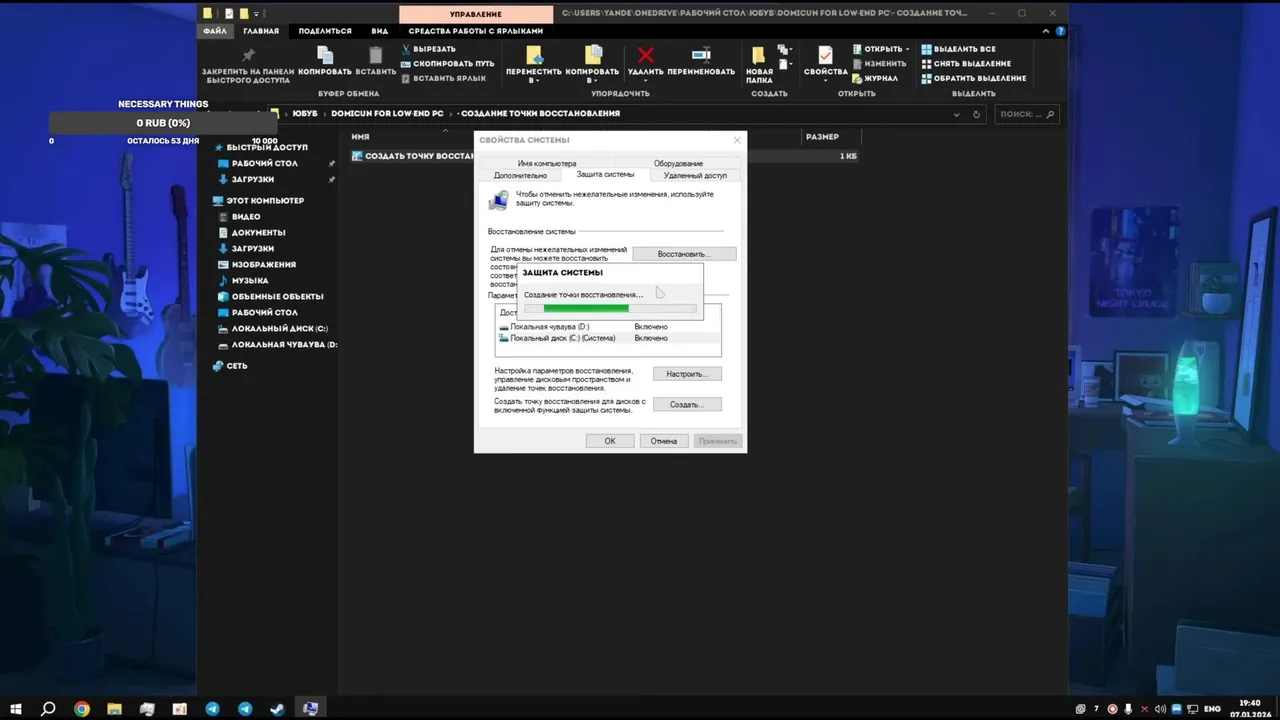Screen dimensions: 1280x720
Task: Collapse the ribbon with the chevron arrow
Action: (1047, 31)
